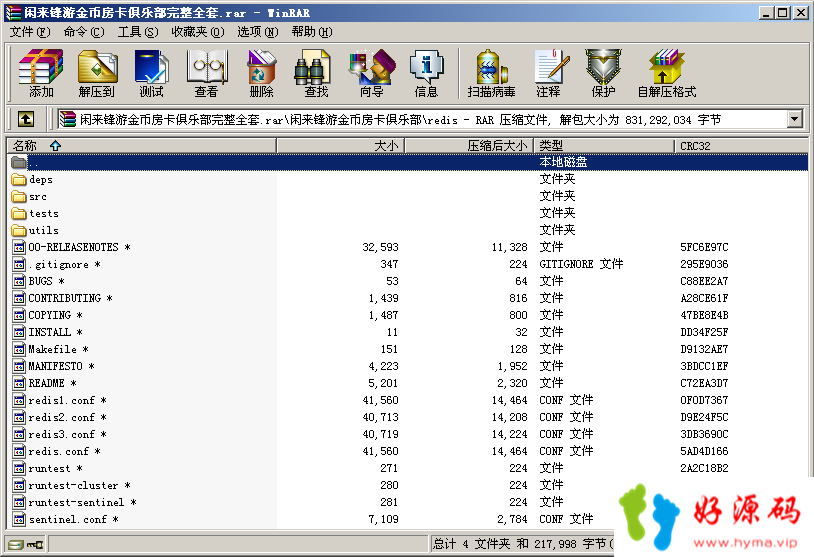
Task: Click the Scan Virus (扫描病毒) icon
Action: [x=491, y=73]
